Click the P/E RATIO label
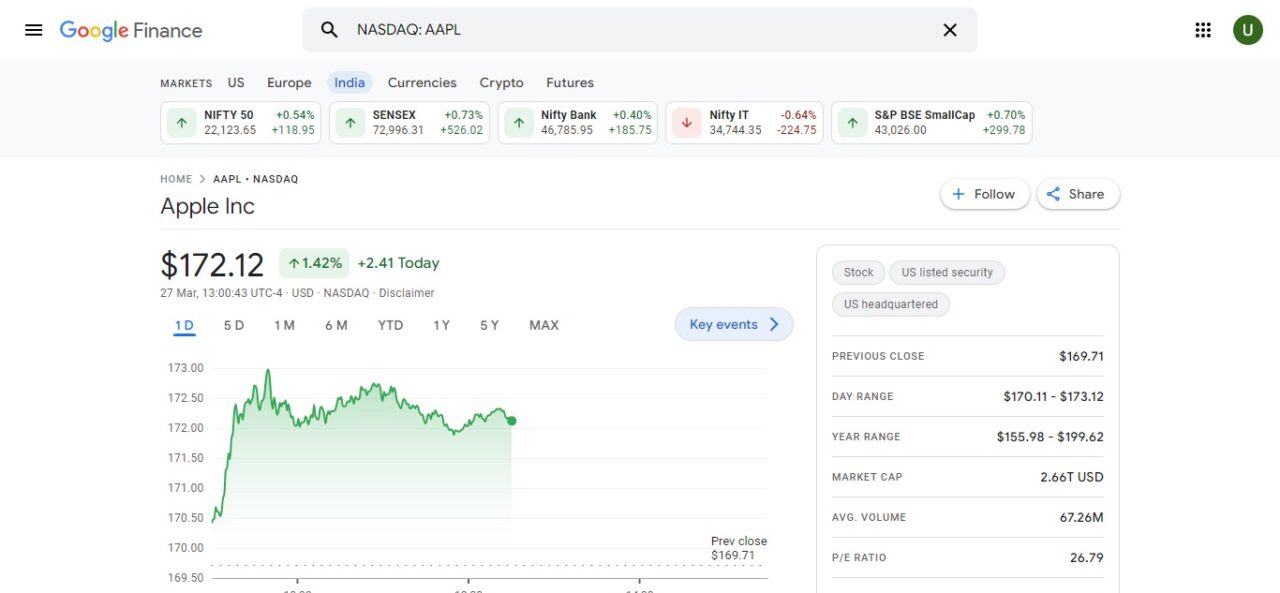The image size is (1280, 593). (x=859, y=557)
